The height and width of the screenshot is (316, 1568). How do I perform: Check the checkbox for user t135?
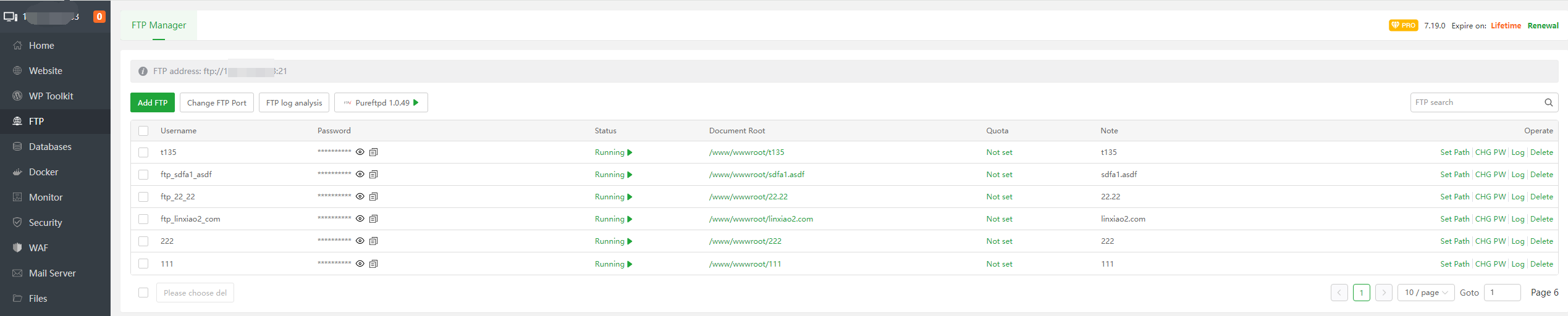tap(143, 152)
